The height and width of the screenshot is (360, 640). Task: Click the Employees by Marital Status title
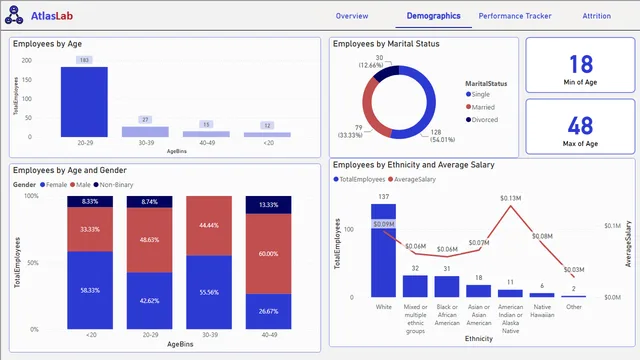coord(386,44)
